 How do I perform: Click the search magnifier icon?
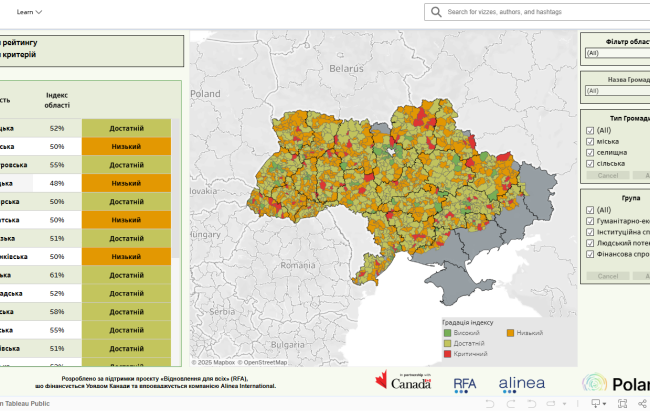coord(436,12)
